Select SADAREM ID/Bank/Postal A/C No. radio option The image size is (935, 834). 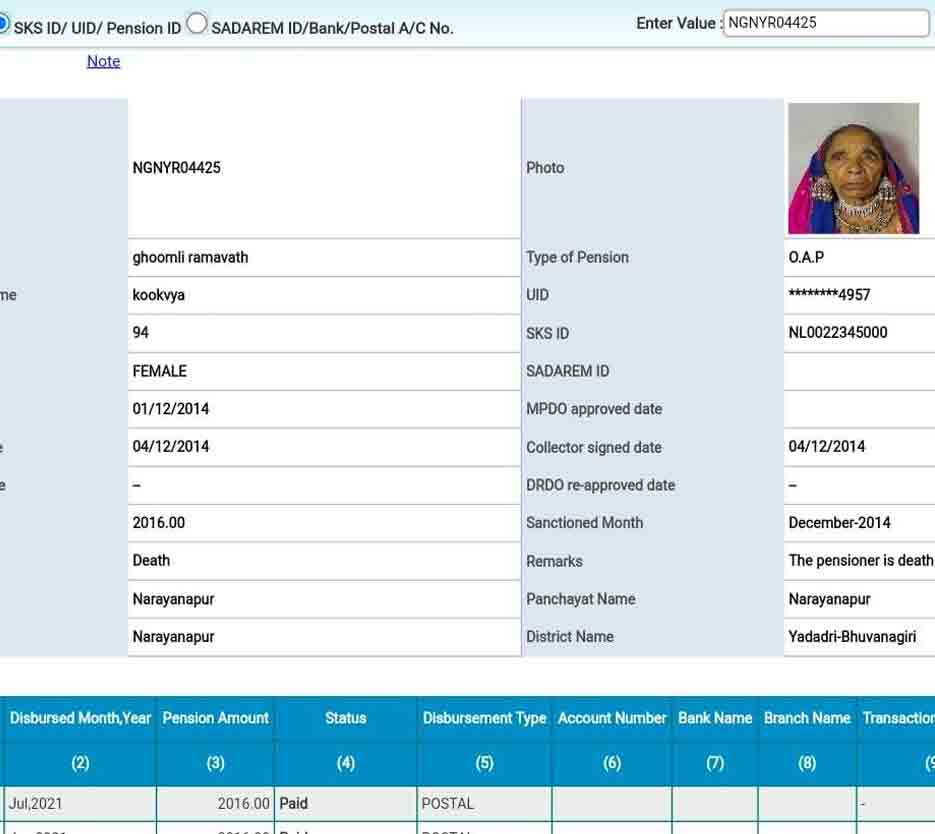click(x=197, y=24)
